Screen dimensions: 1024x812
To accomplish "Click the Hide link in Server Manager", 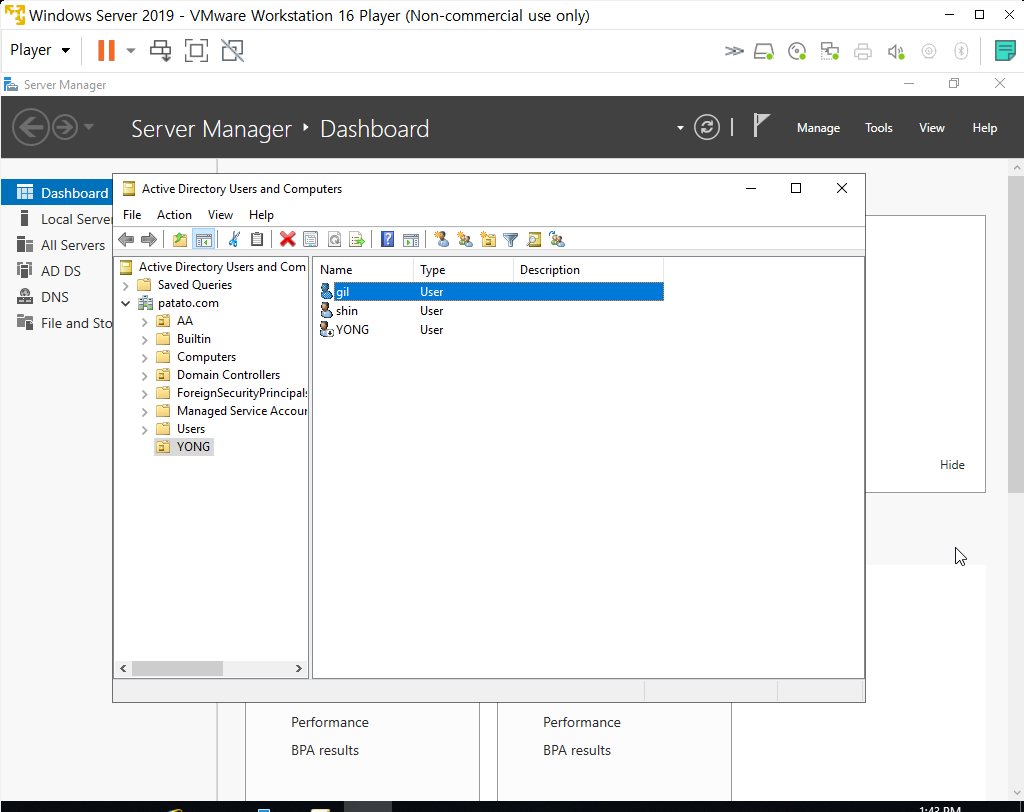I will [x=952, y=464].
